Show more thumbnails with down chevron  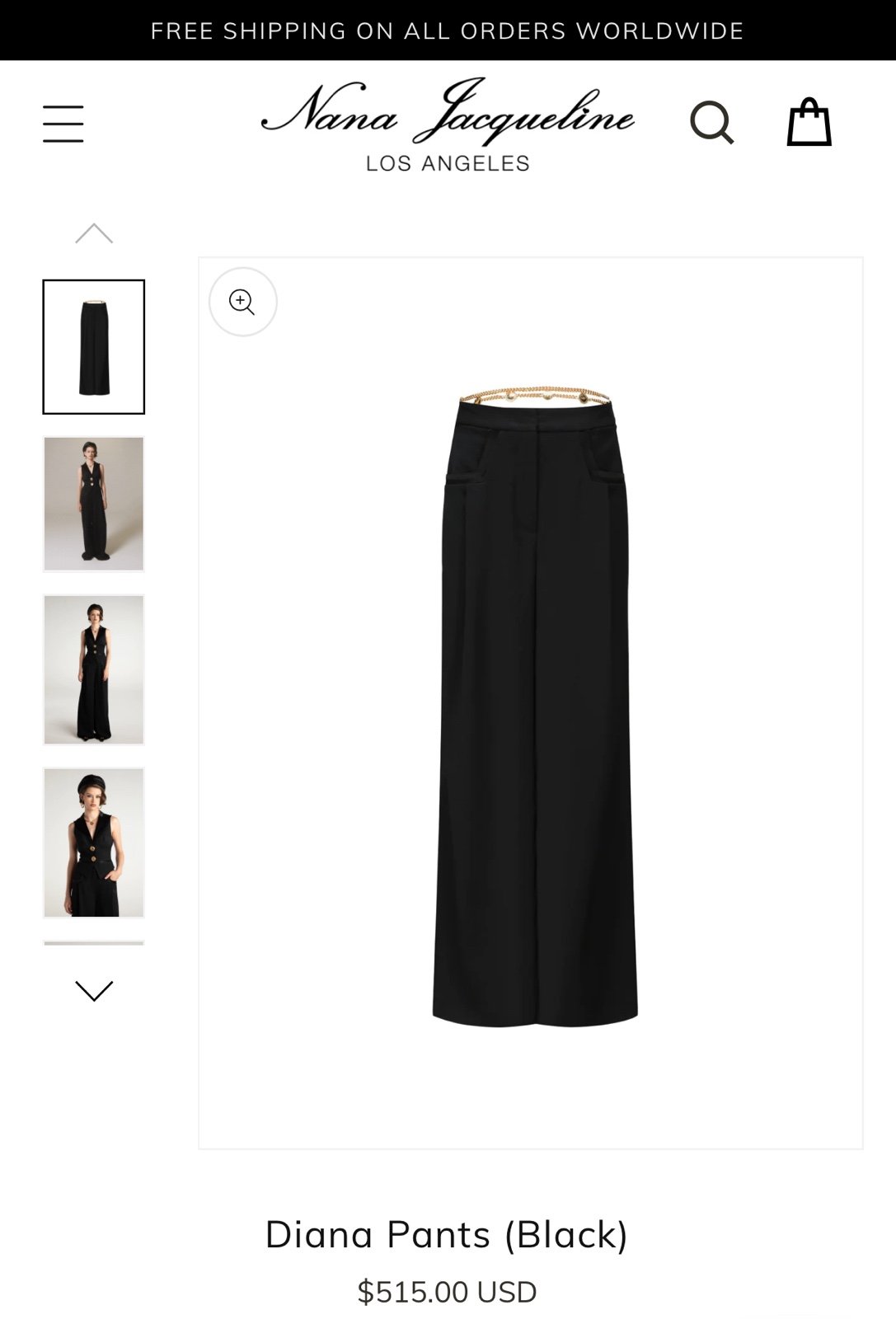tap(94, 991)
